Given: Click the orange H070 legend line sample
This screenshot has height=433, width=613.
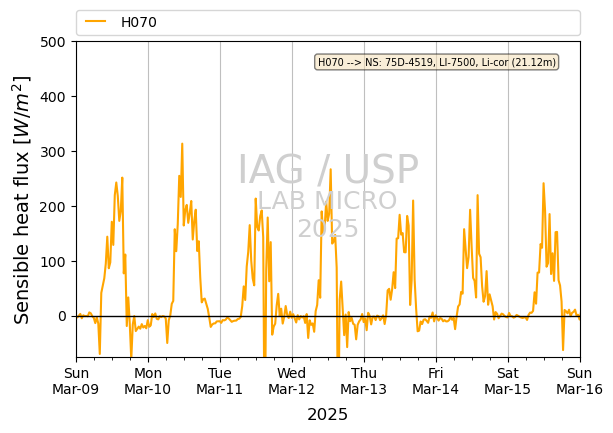Looking at the screenshot, I should [x=96, y=21].
